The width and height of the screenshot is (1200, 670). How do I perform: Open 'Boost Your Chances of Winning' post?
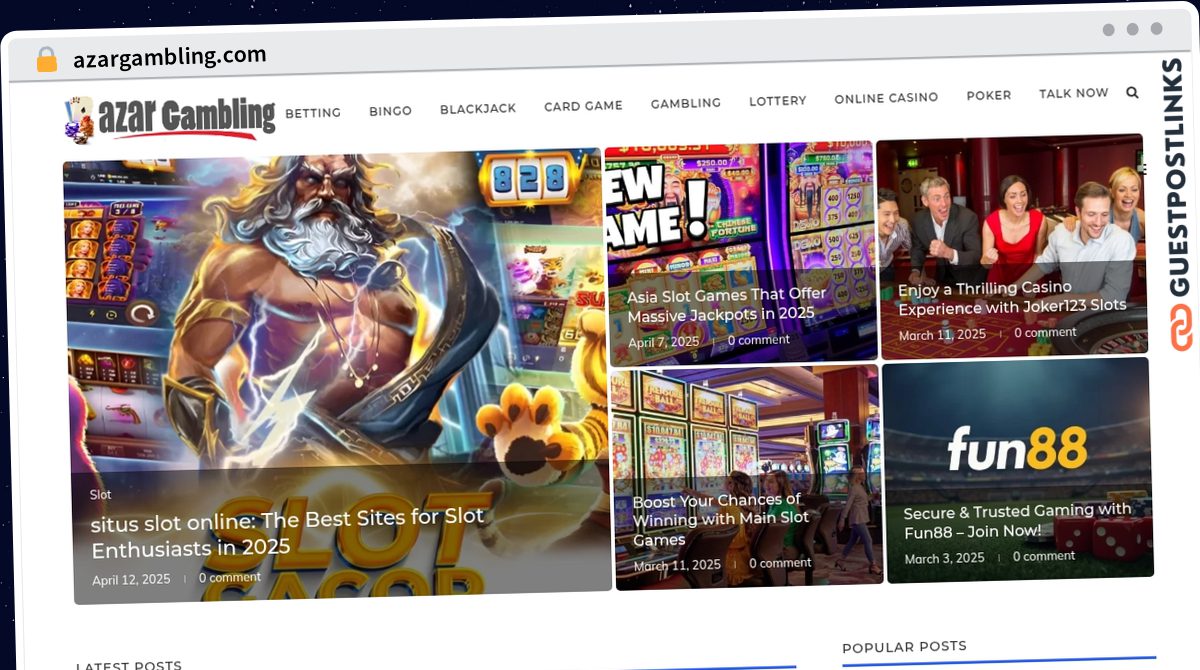721,519
